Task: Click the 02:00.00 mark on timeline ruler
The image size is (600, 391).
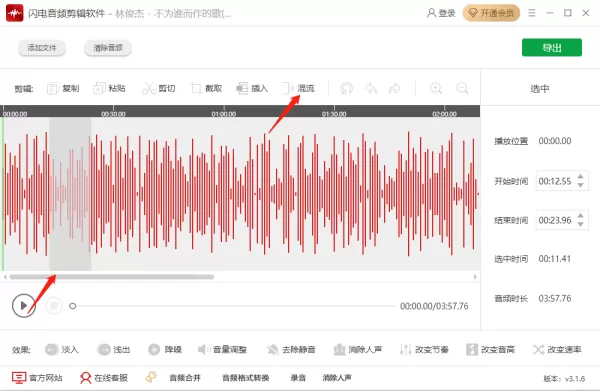Action: click(444, 114)
